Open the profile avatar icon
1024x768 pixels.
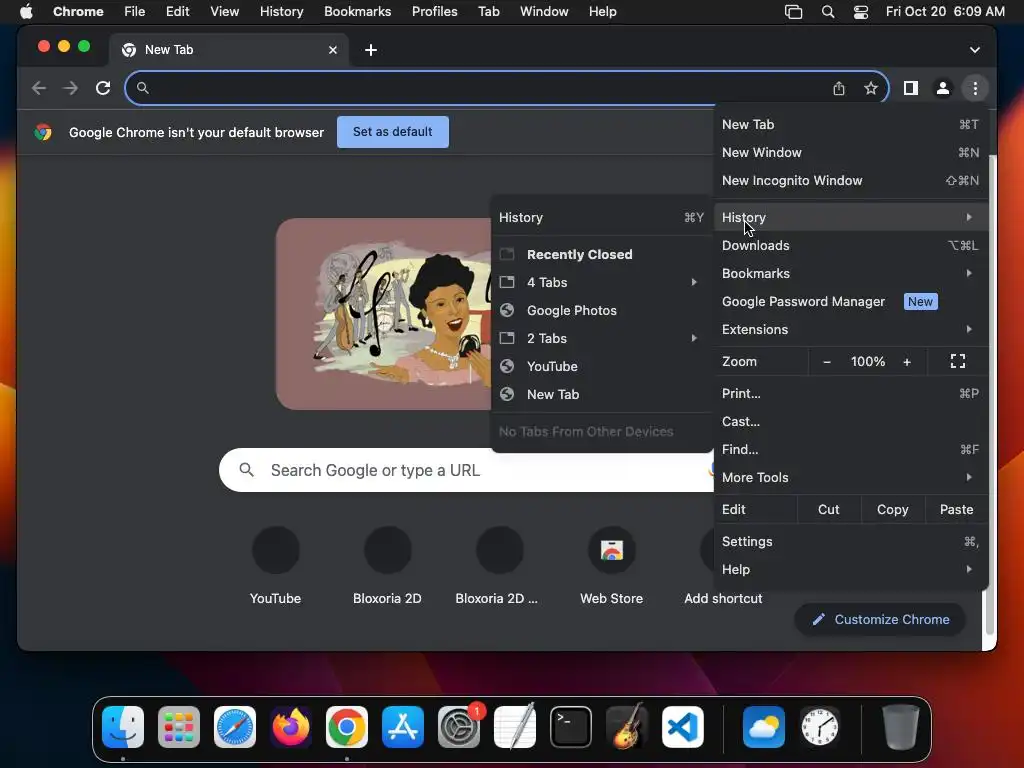click(x=942, y=88)
